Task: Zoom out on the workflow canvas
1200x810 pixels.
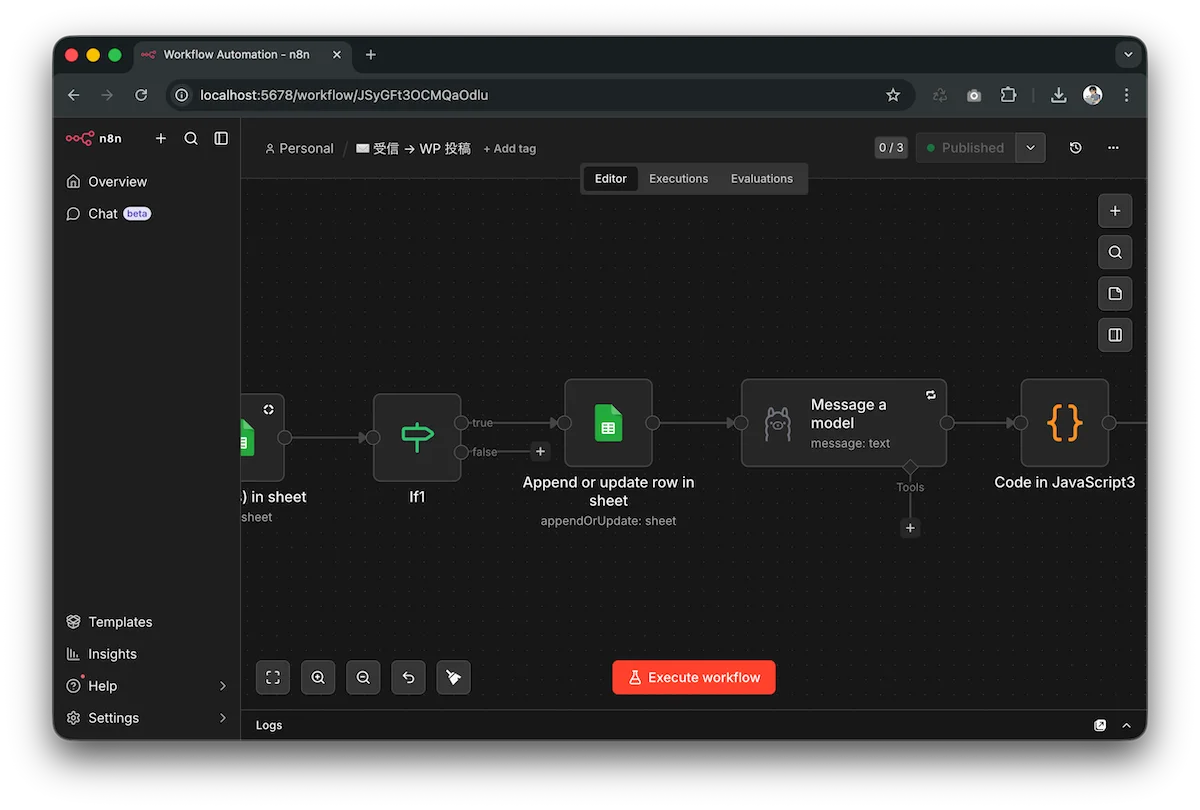Action: point(363,678)
